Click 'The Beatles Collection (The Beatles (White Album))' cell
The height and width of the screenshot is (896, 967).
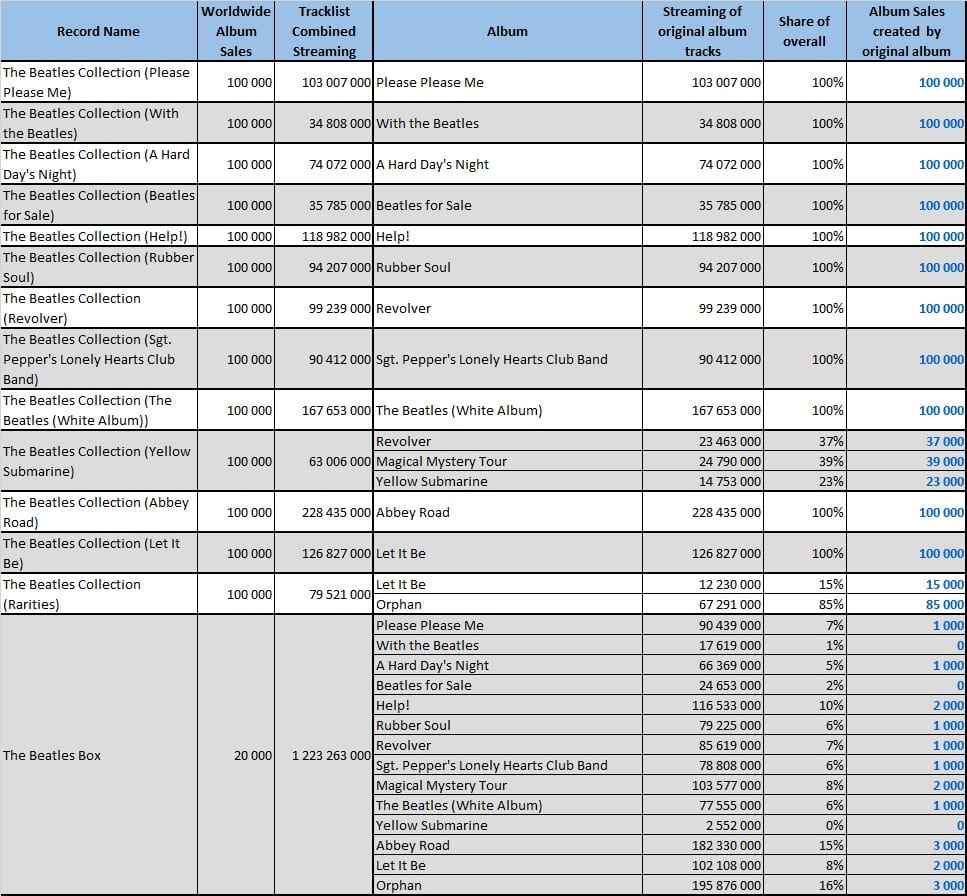pyautogui.click(x=99, y=410)
